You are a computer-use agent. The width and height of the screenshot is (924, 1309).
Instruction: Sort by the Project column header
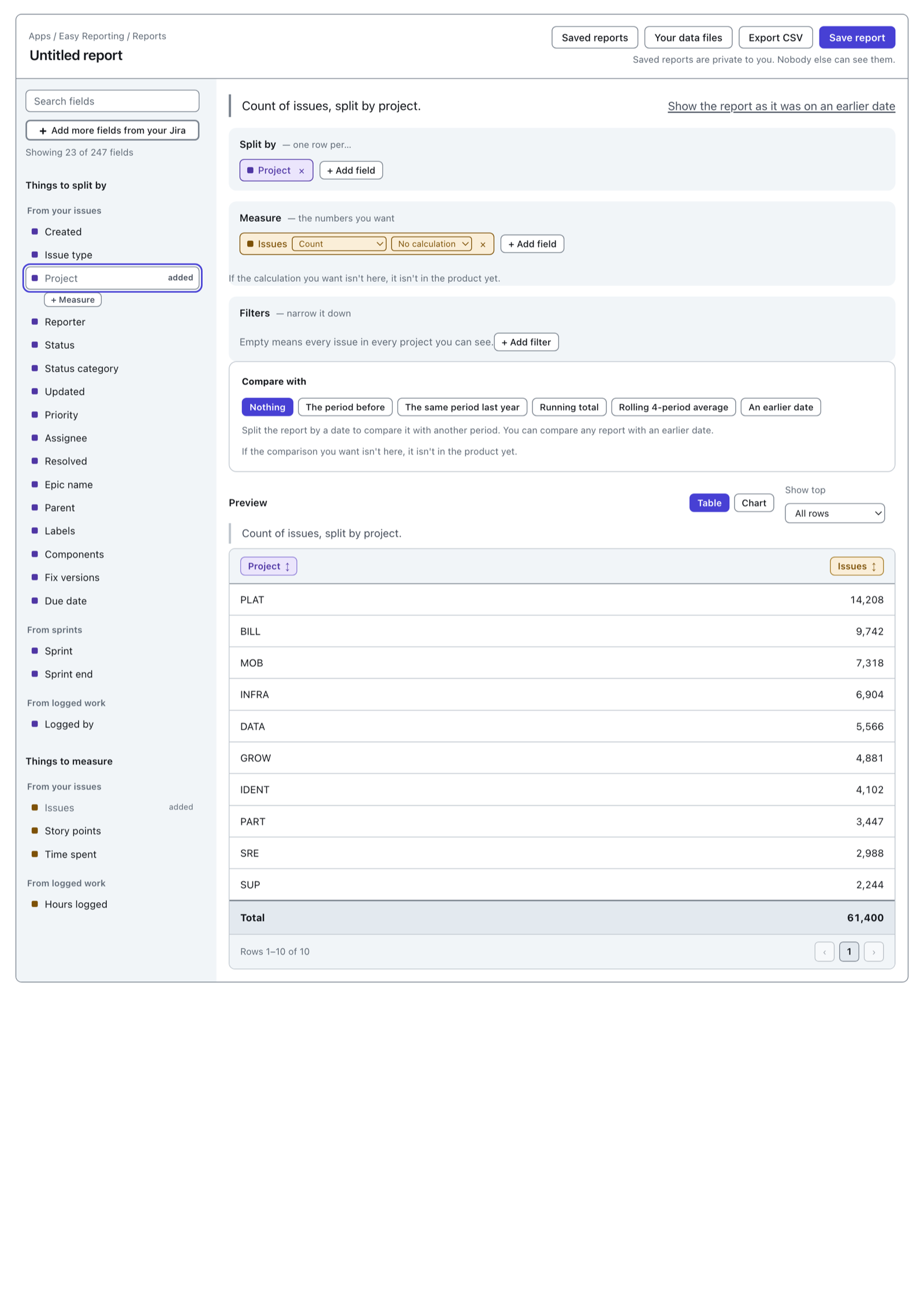click(269, 567)
